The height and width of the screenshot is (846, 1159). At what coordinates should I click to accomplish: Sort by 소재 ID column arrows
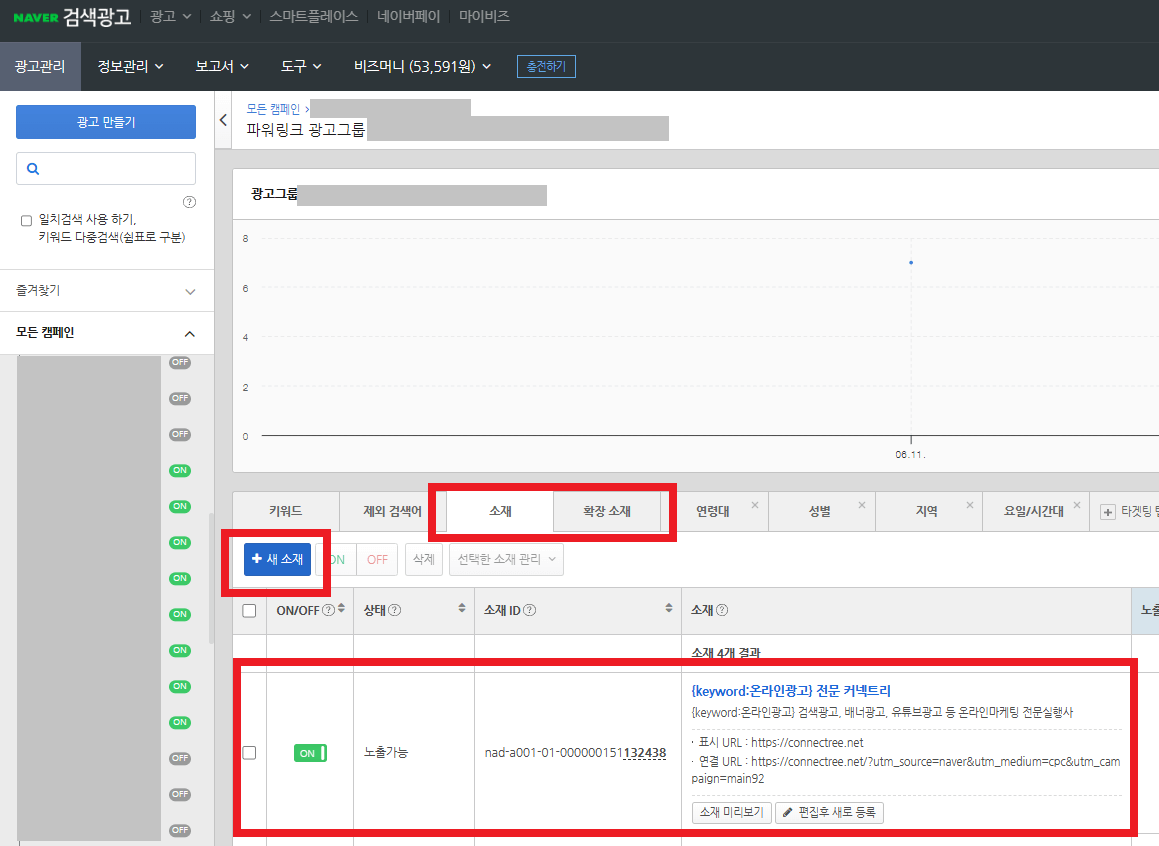669,608
